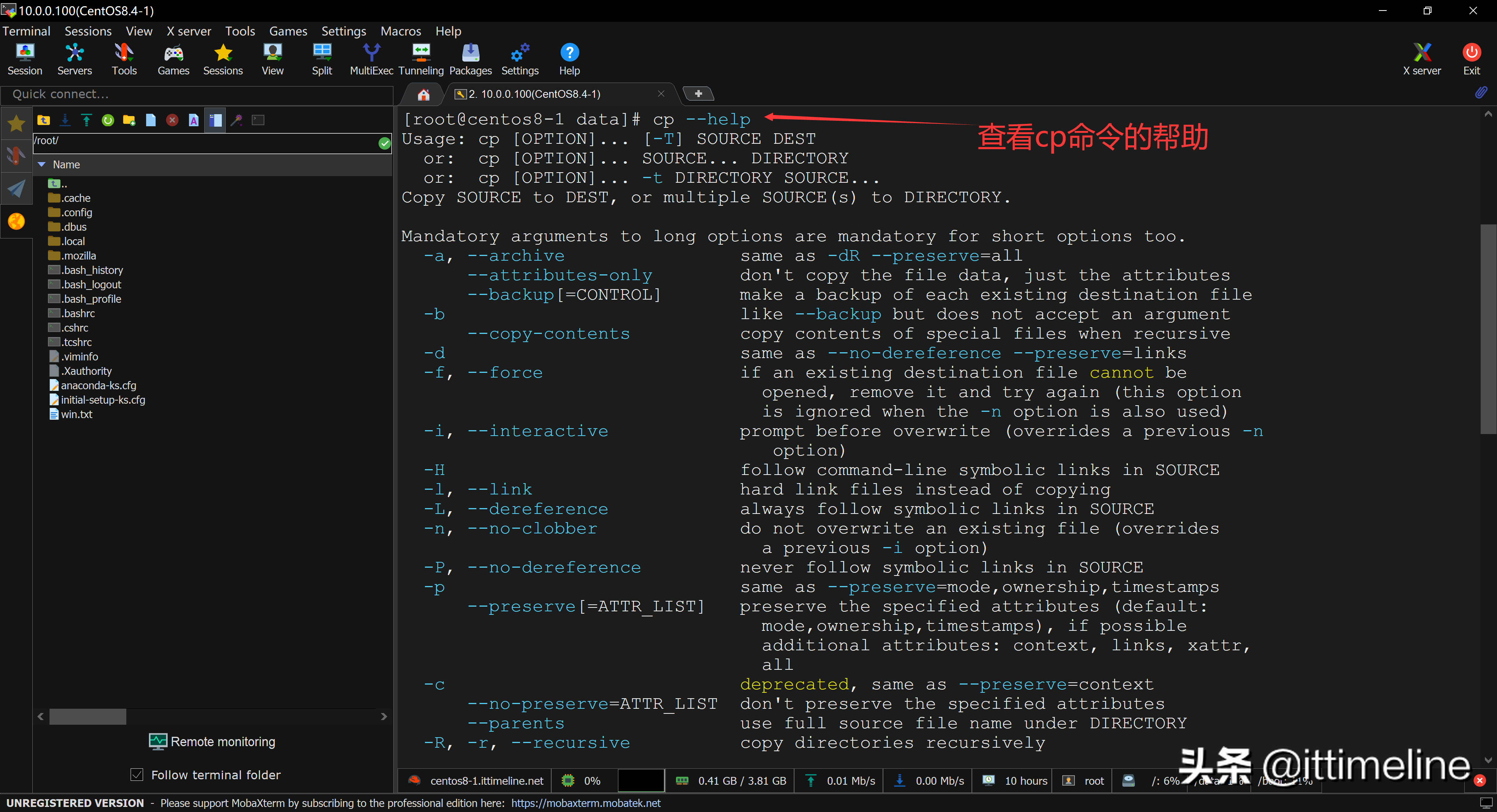
Task: Delete selected file with red X icon
Action: [172, 120]
